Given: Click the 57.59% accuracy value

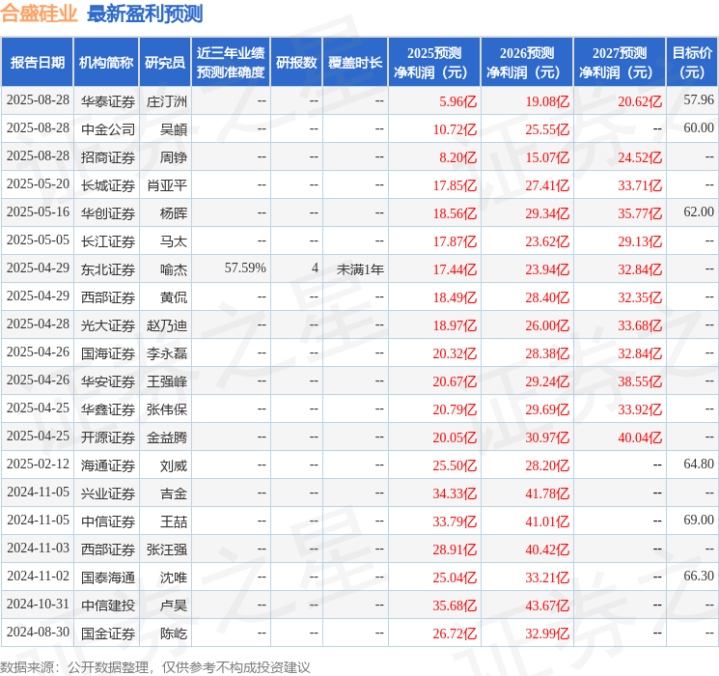Looking at the screenshot, I should pos(245,268).
